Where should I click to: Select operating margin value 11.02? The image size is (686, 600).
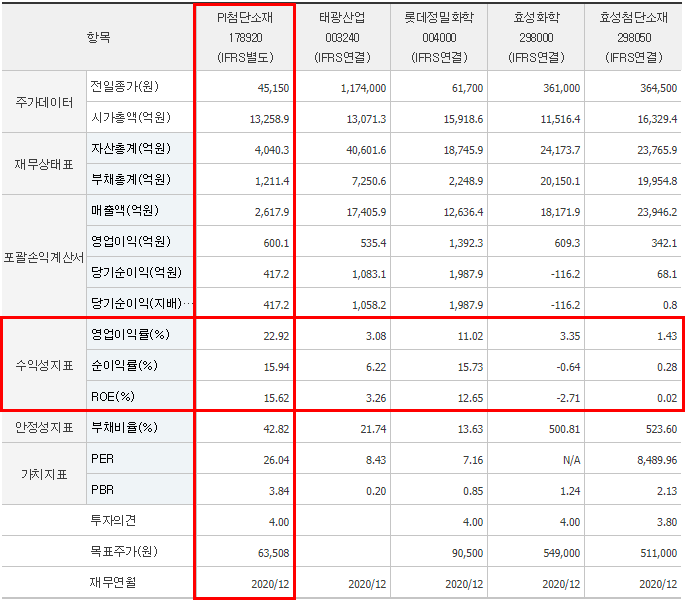click(470, 336)
